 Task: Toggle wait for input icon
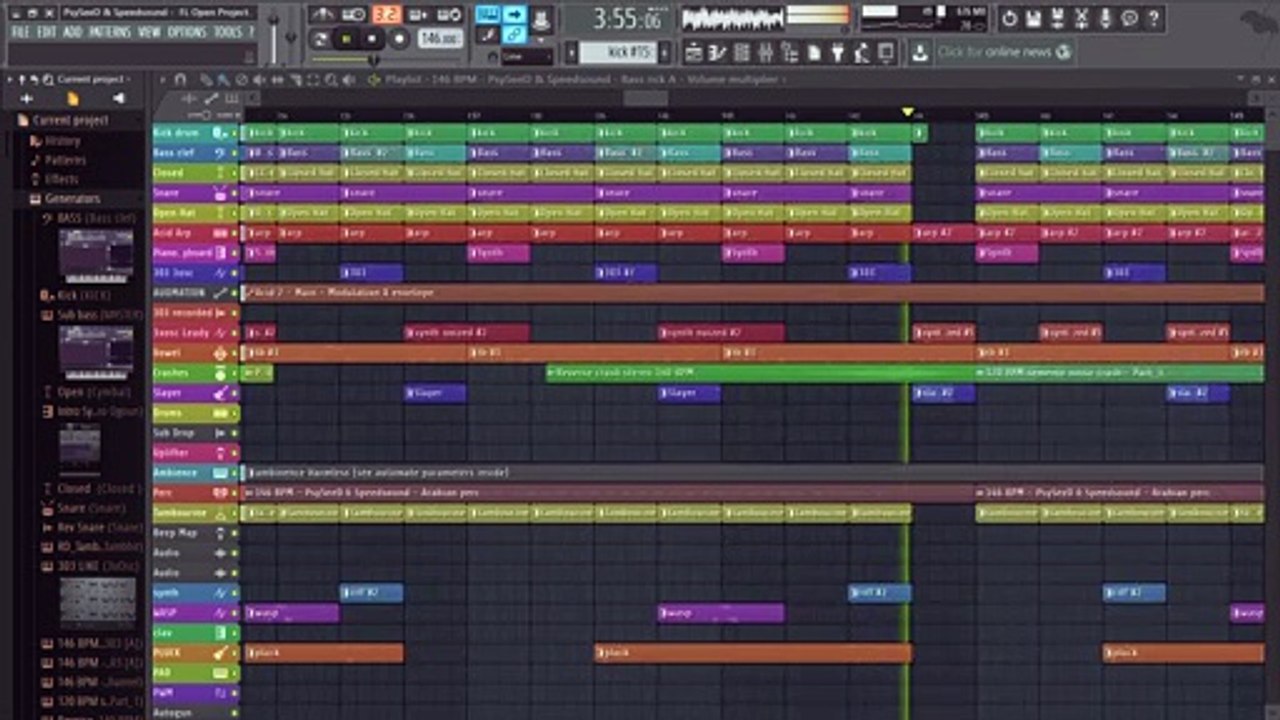coord(354,15)
